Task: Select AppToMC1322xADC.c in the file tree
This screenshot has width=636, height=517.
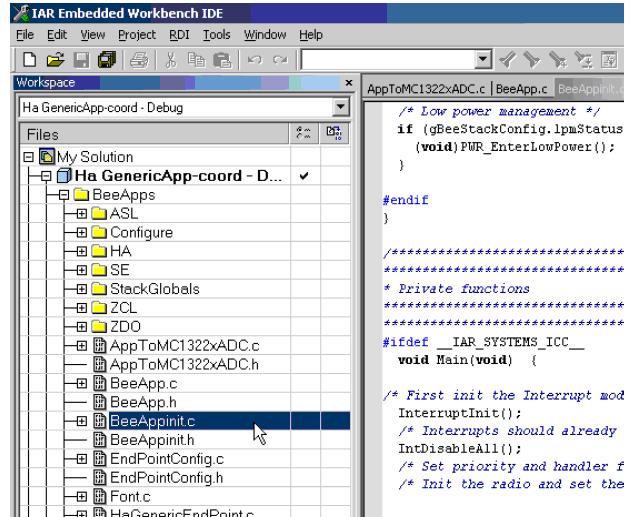Action: coord(185,345)
